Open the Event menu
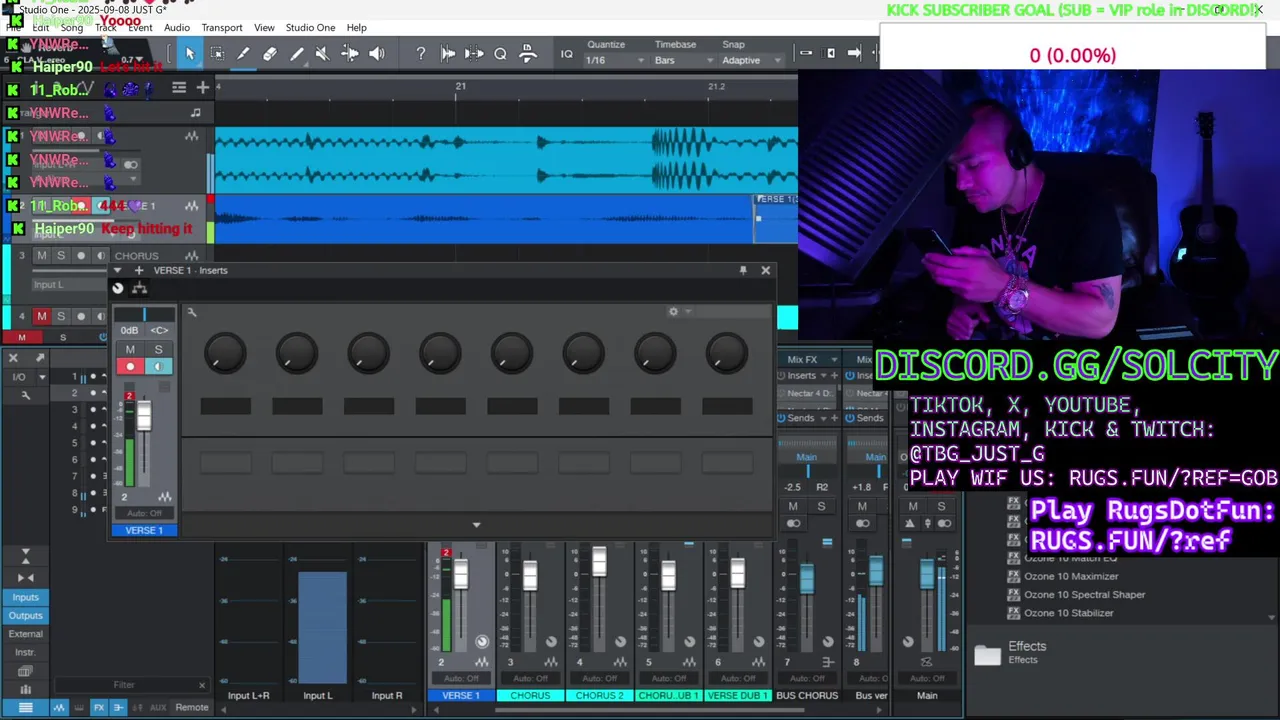 click(x=140, y=28)
